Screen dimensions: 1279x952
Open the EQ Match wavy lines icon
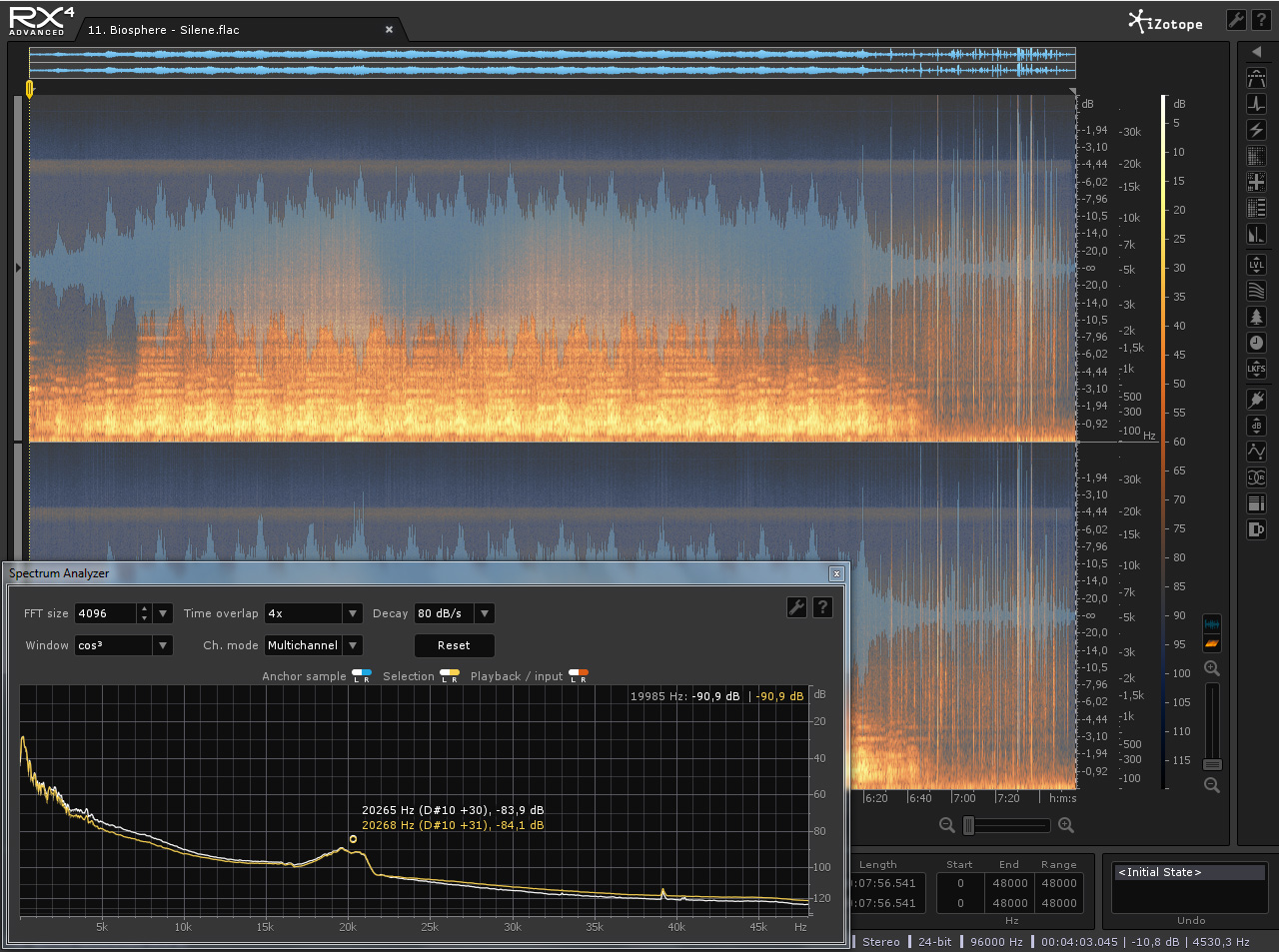coord(1256,291)
